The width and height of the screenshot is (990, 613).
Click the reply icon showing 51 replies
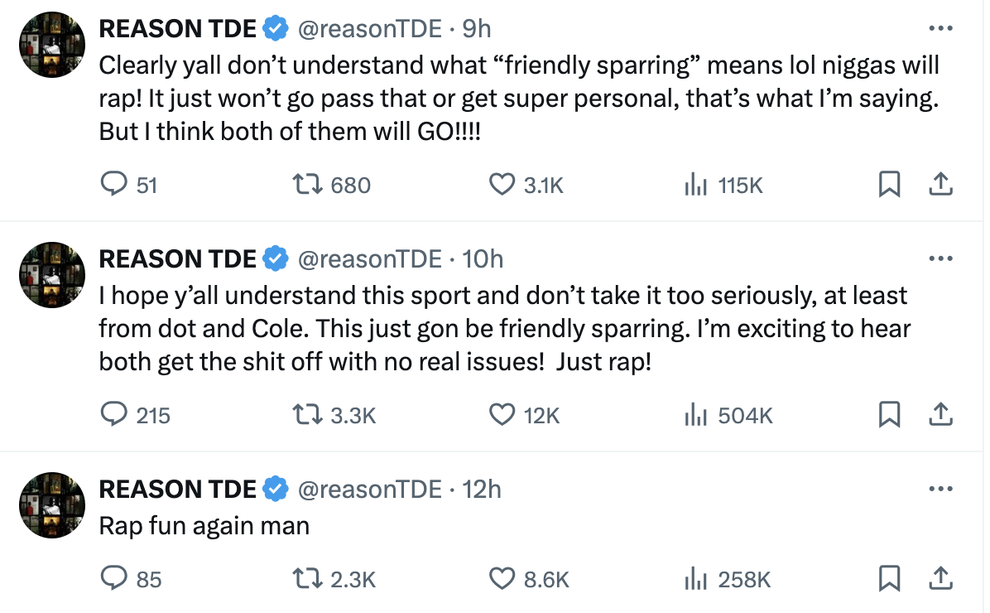point(115,184)
